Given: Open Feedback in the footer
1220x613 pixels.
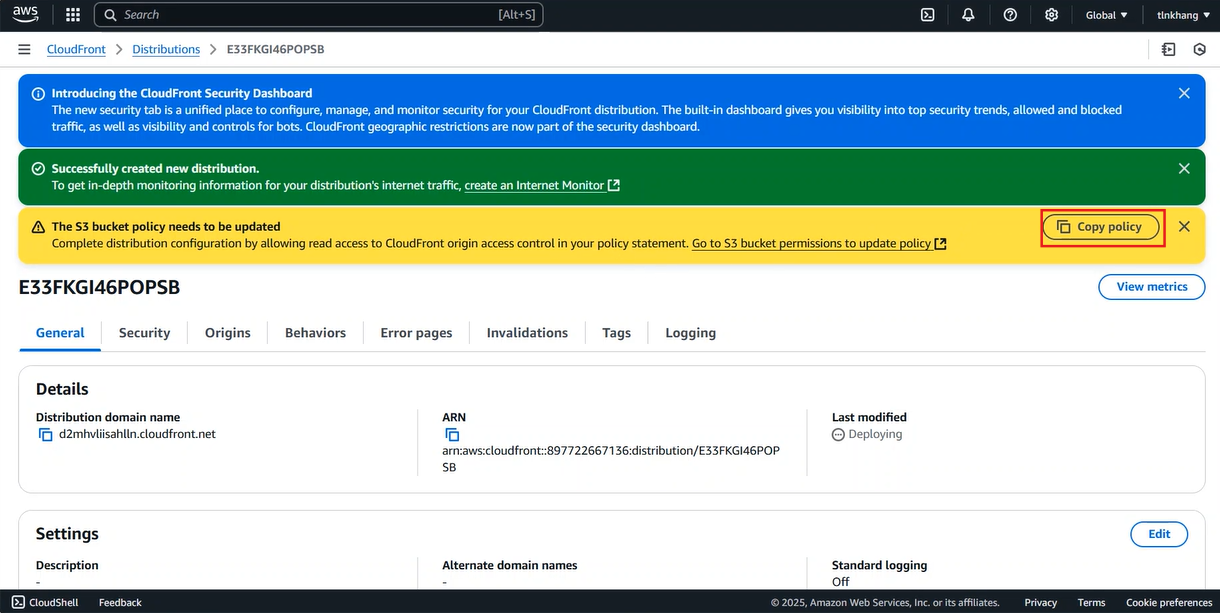Looking at the screenshot, I should 120,602.
